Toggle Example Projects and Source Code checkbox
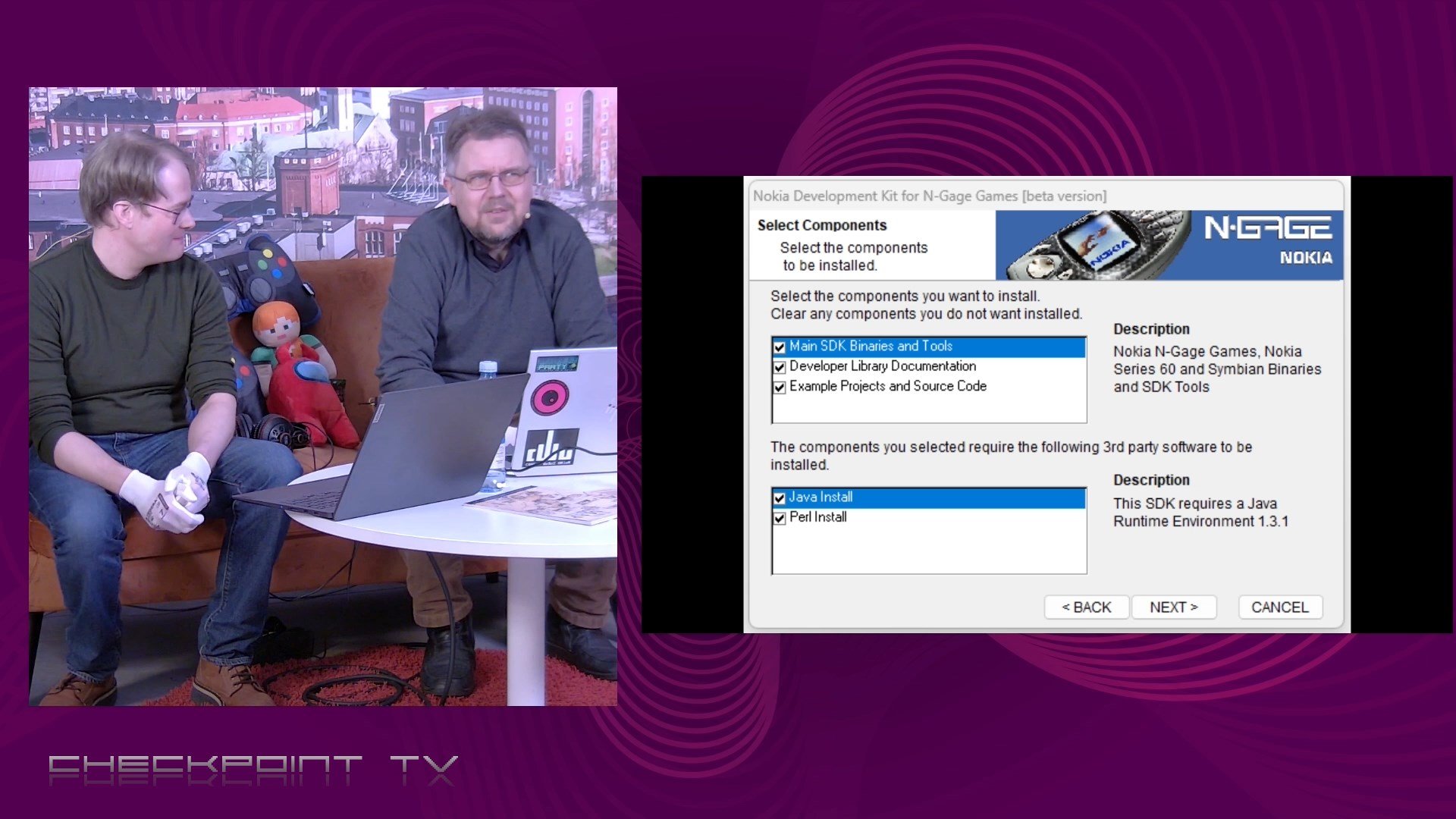Image resolution: width=1456 pixels, height=819 pixels. (x=779, y=388)
